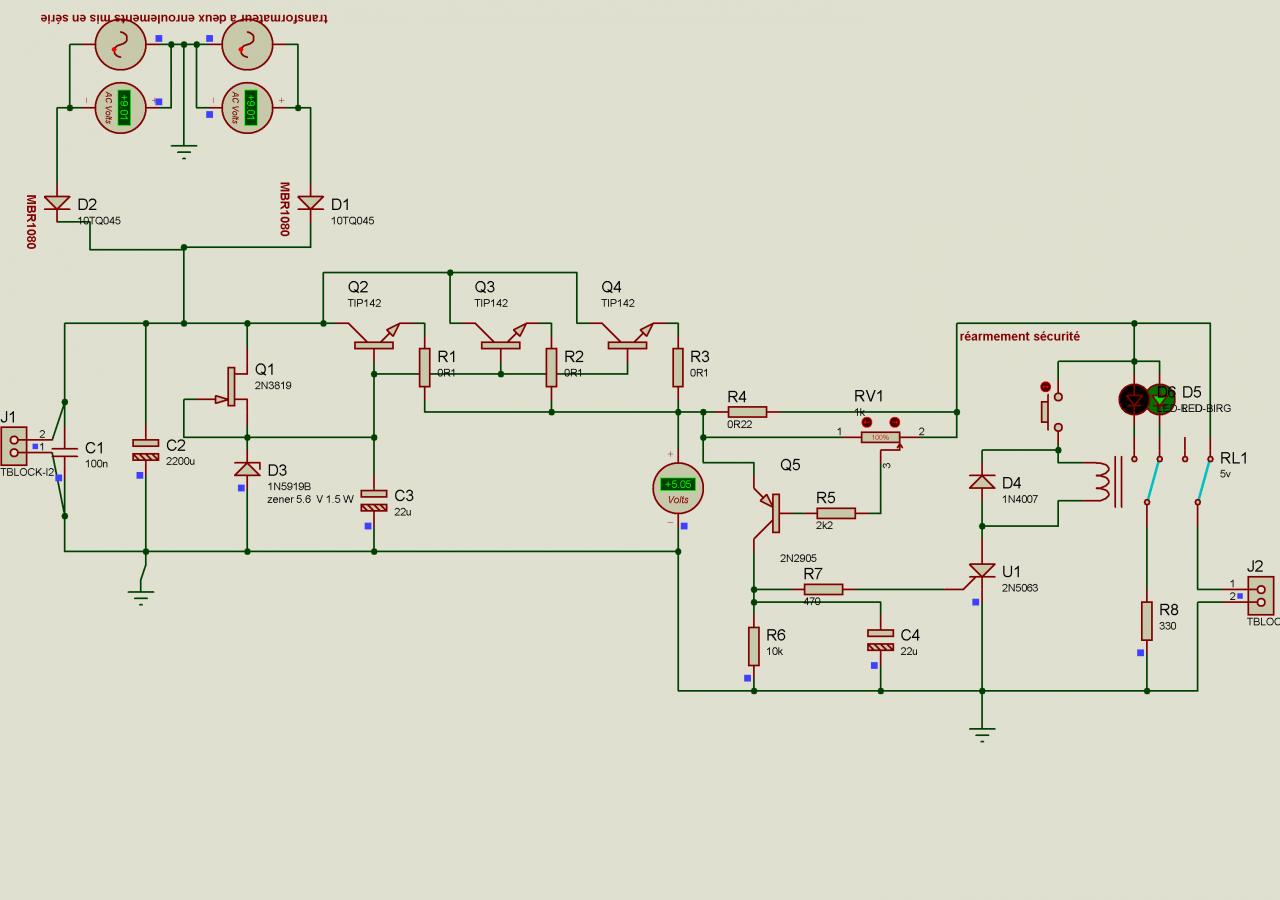Click the ground symbol beneath capacitor C2

(141, 598)
